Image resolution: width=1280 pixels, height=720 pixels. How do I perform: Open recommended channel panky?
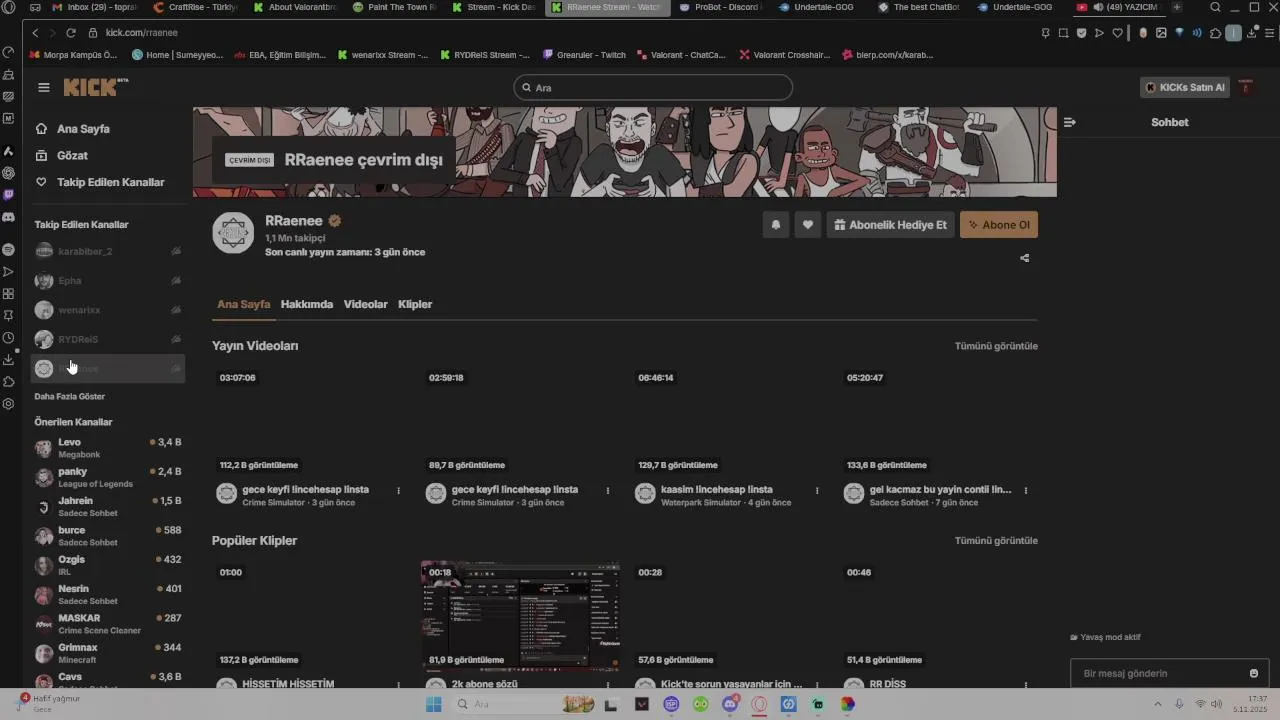[108, 477]
